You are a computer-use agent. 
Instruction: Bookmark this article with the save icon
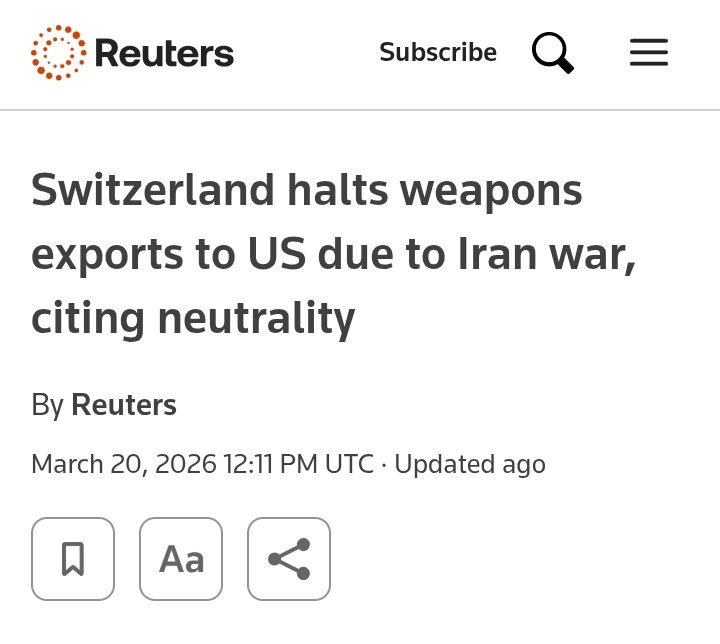[x=73, y=559]
